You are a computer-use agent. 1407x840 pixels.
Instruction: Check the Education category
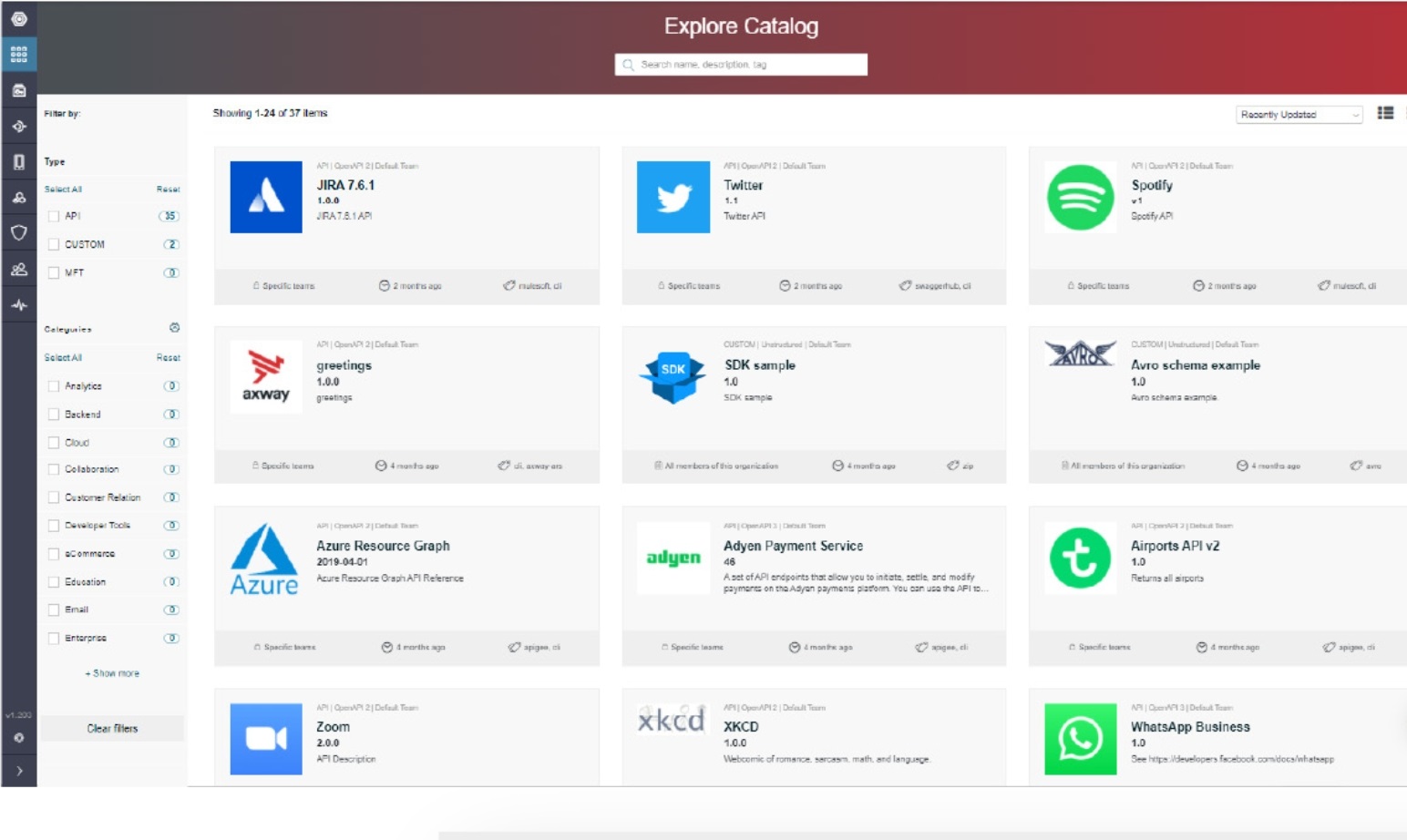(54, 582)
